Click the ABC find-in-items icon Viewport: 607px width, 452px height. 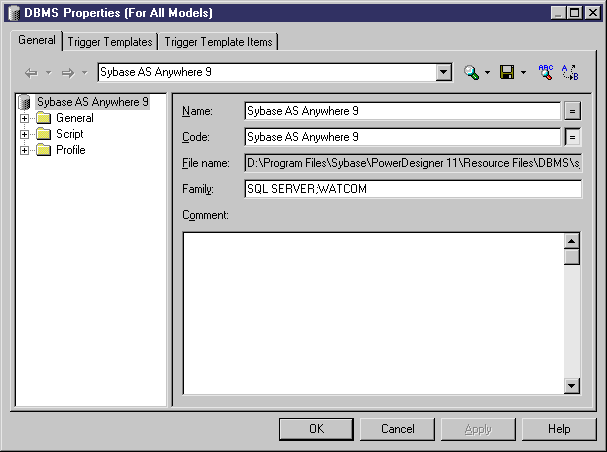tap(546, 72)
